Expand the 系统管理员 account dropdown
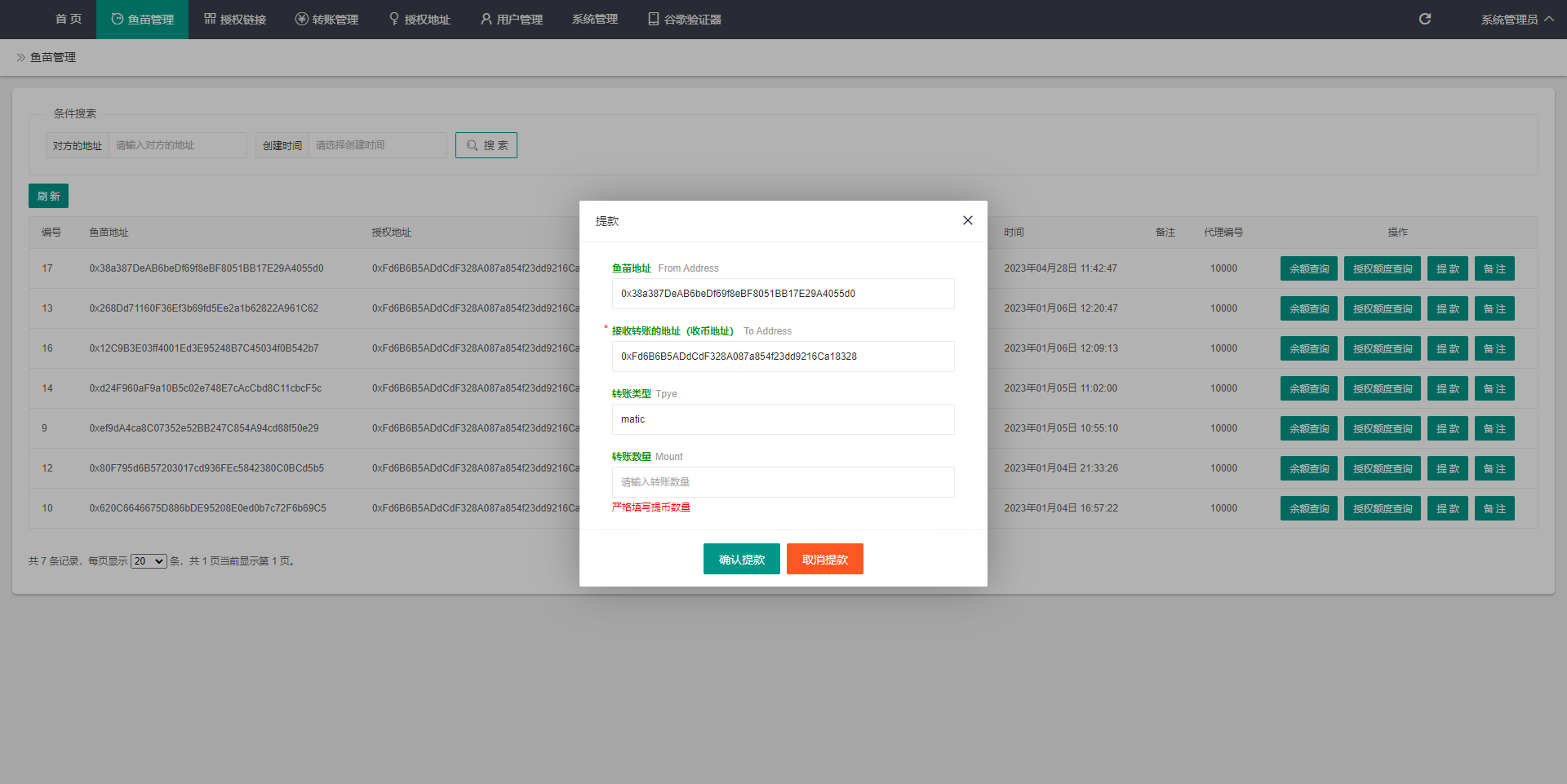Screen dimensions: 1567x784 1516,20
